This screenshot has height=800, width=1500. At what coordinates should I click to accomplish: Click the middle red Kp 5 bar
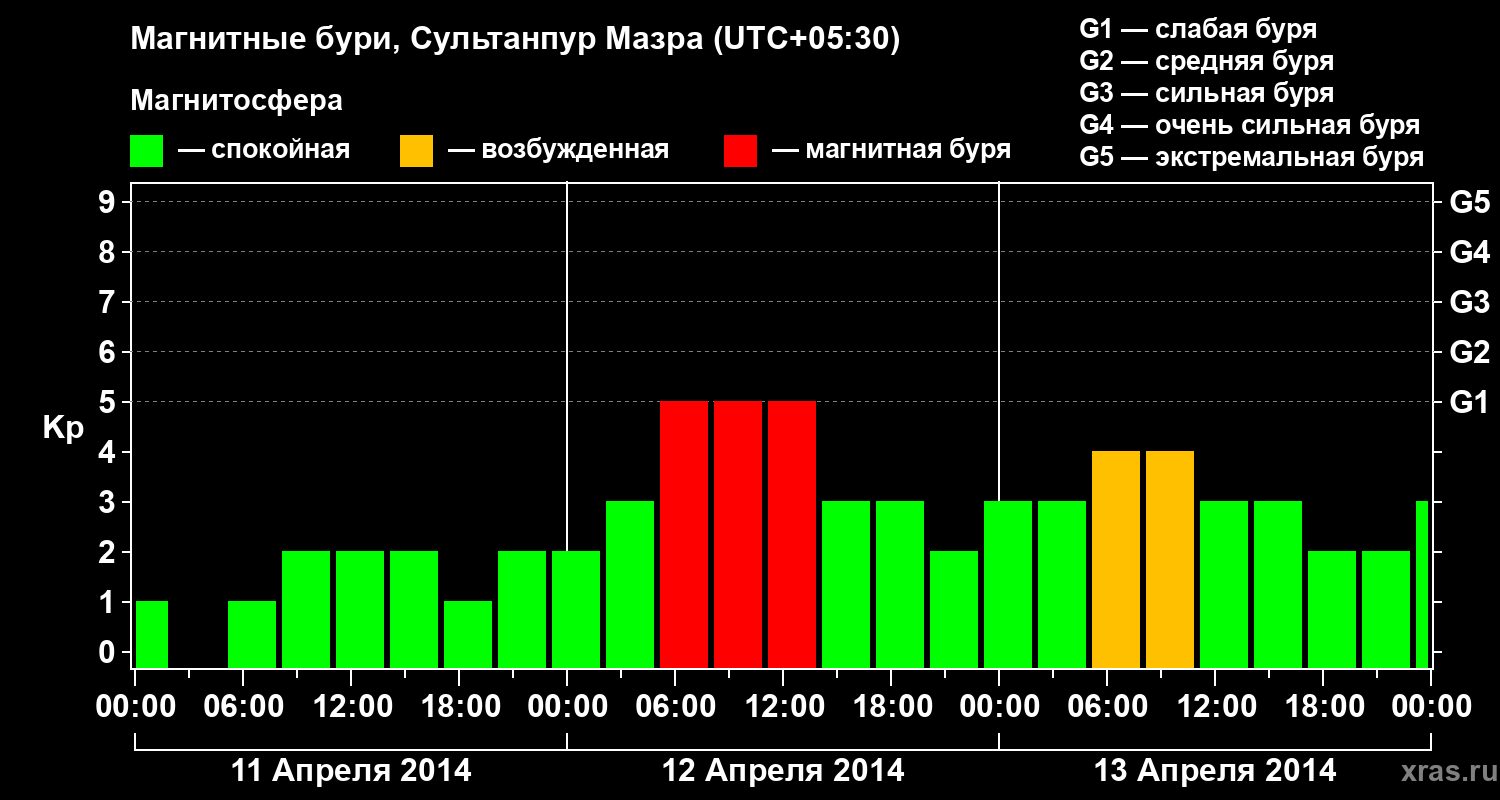(x=738, y=534)
